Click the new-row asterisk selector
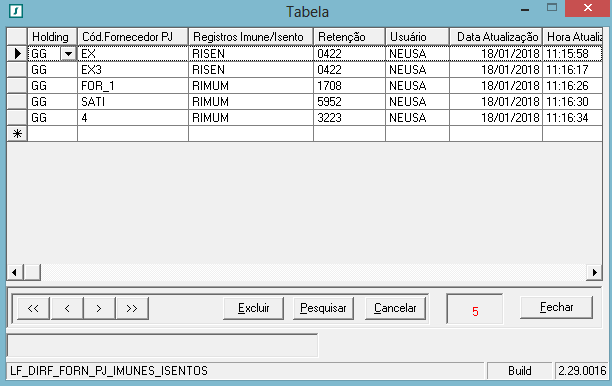 (17, 134)
